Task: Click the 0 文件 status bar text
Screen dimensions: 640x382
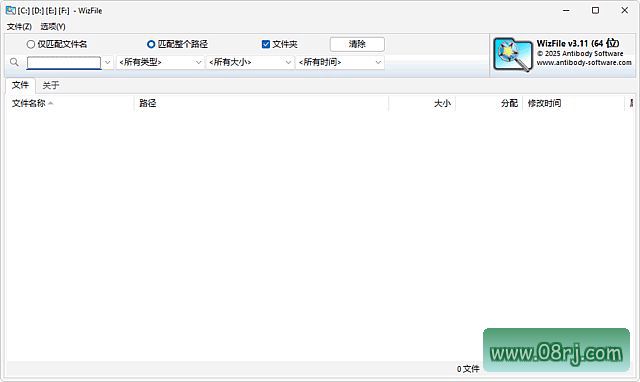Action: 468,369
